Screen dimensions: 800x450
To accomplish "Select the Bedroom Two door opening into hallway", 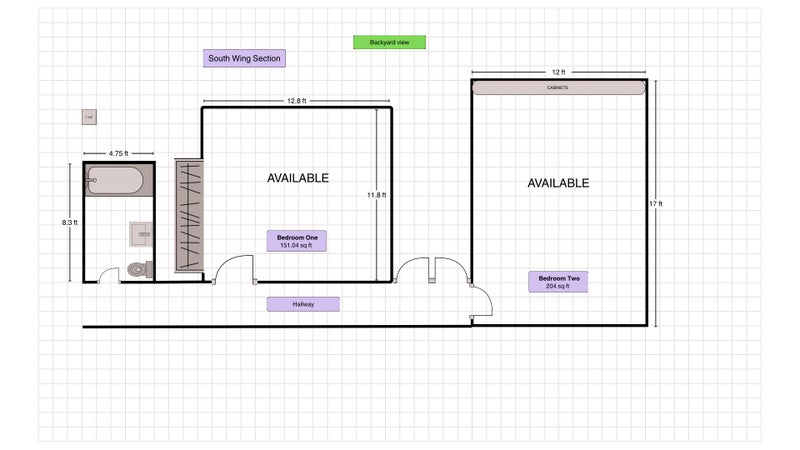I will [481, 302].
